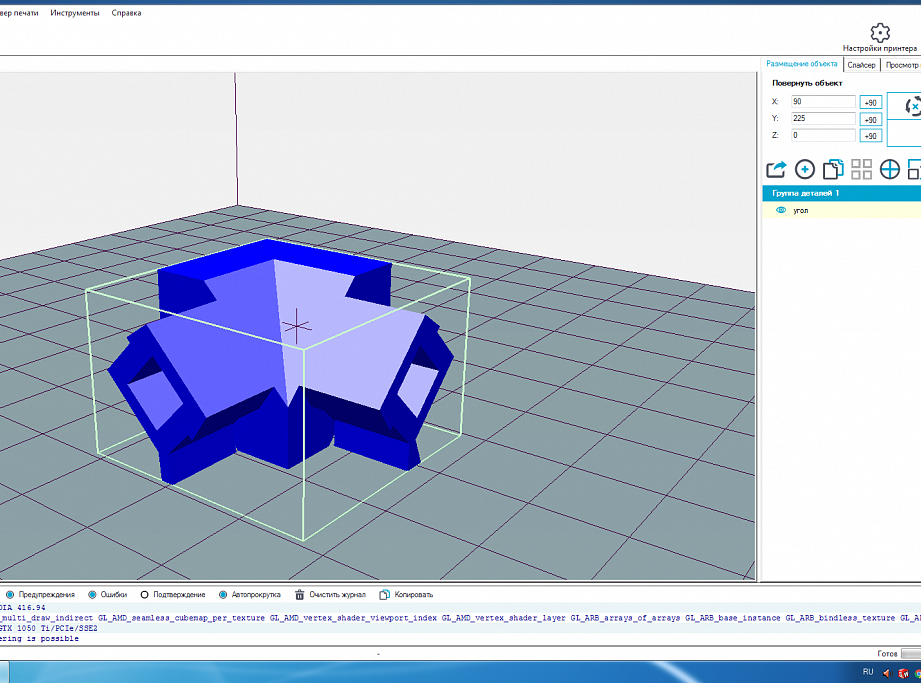The height and width of the screenshot is (683, 921).
Task: Click the center object crosshair icon
Action: click(889, 169)
